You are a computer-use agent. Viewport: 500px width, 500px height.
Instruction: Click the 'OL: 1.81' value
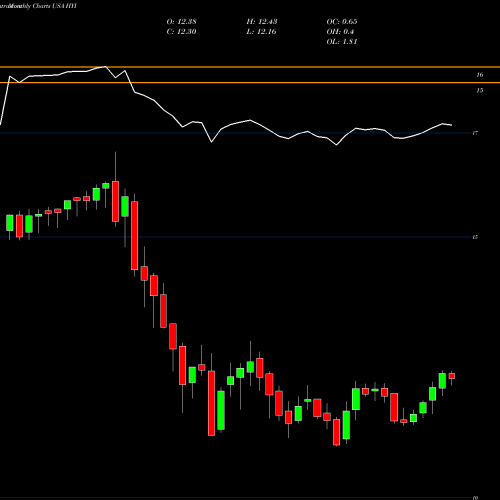click(342, 42)
